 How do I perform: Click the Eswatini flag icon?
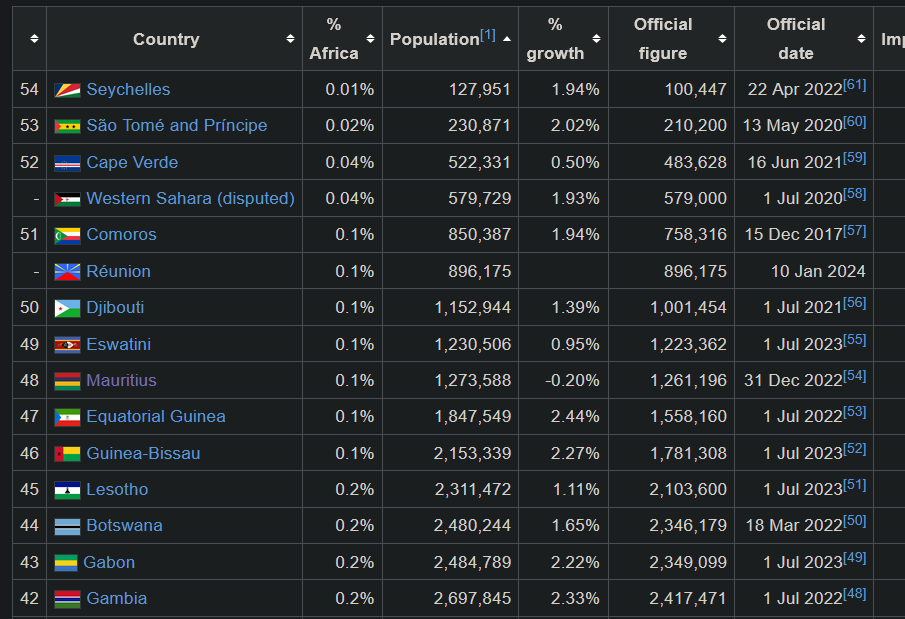pyautogui.click(x=67, y=345)
